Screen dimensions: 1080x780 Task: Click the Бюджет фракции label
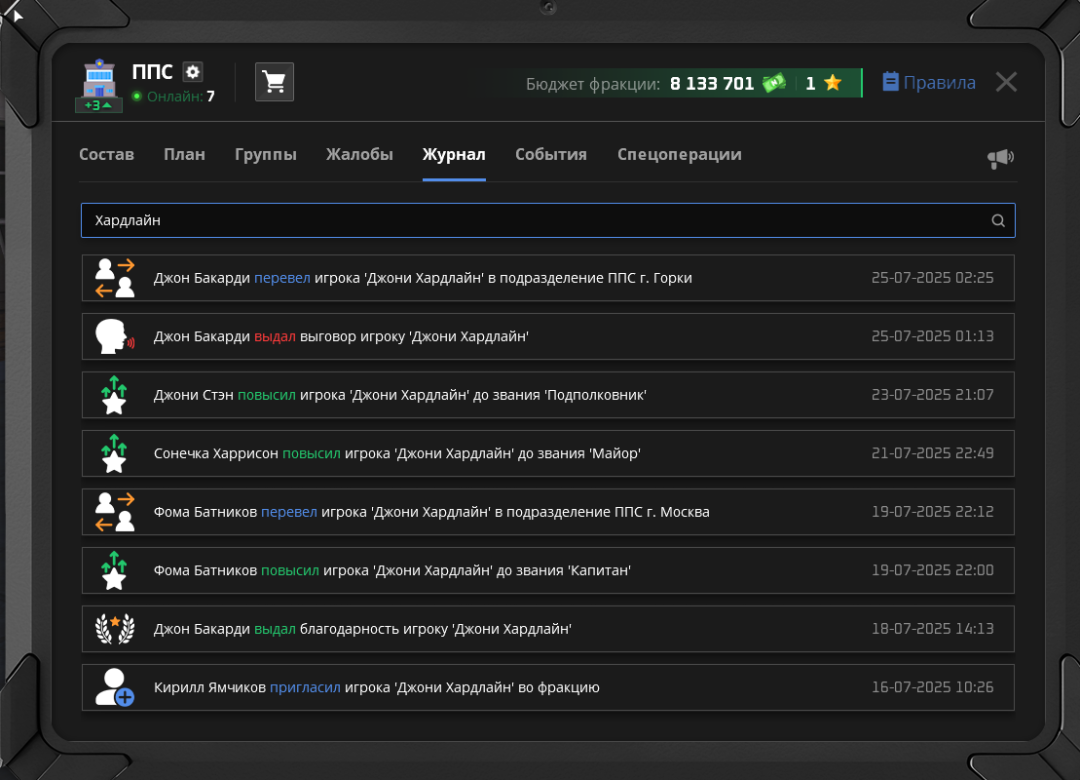click(593, 84)
